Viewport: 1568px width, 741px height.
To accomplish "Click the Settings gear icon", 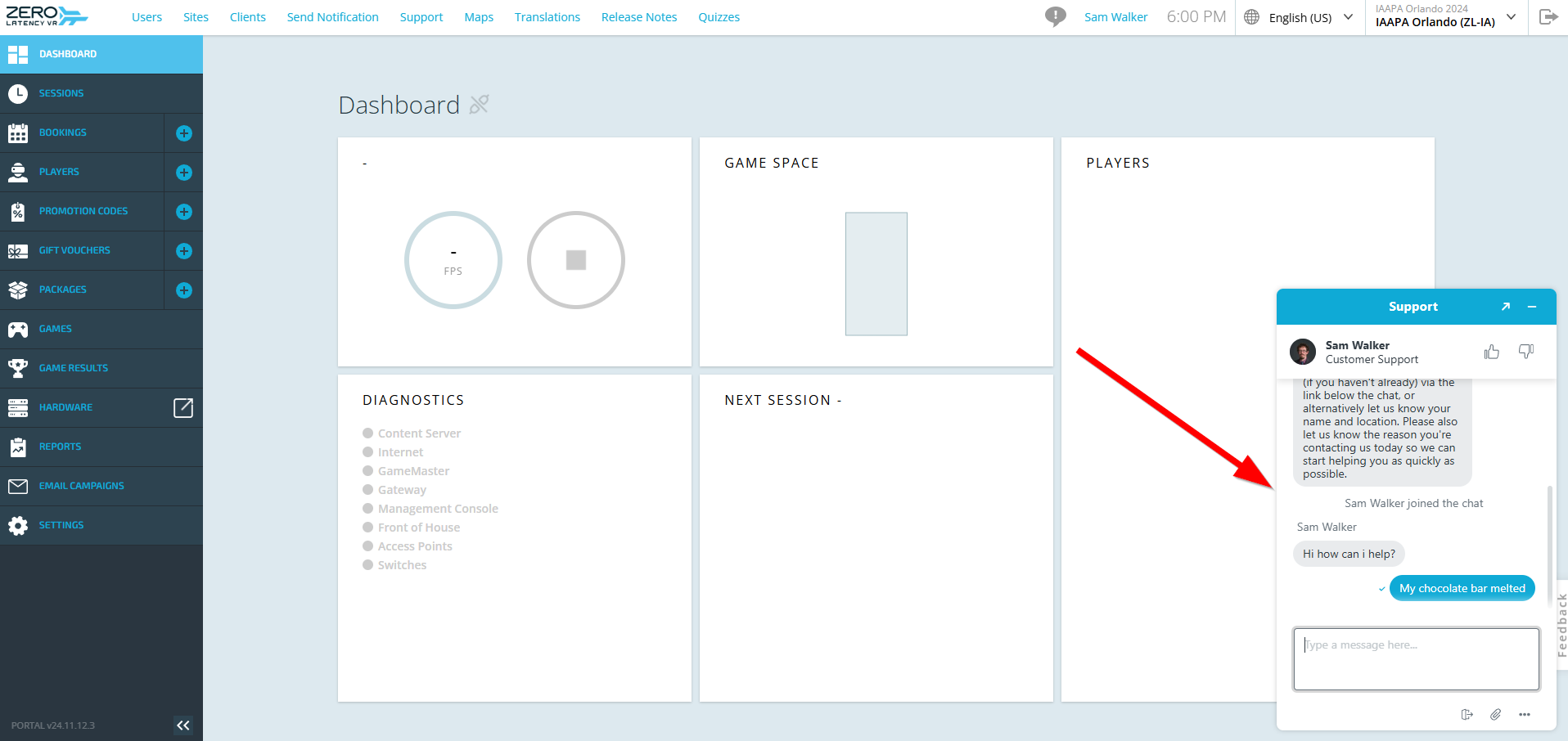I will [x=18, y=525].
